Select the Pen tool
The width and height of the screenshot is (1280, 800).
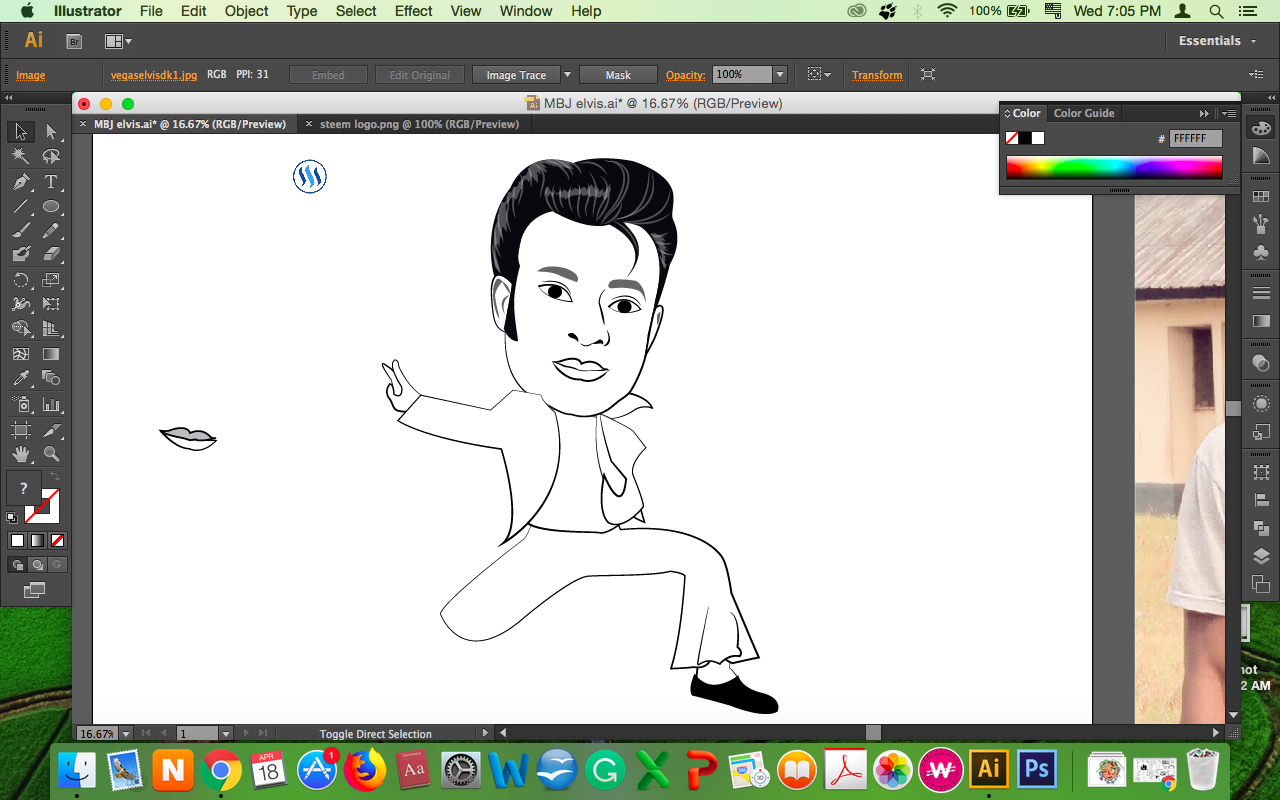(x=21, y=182)
